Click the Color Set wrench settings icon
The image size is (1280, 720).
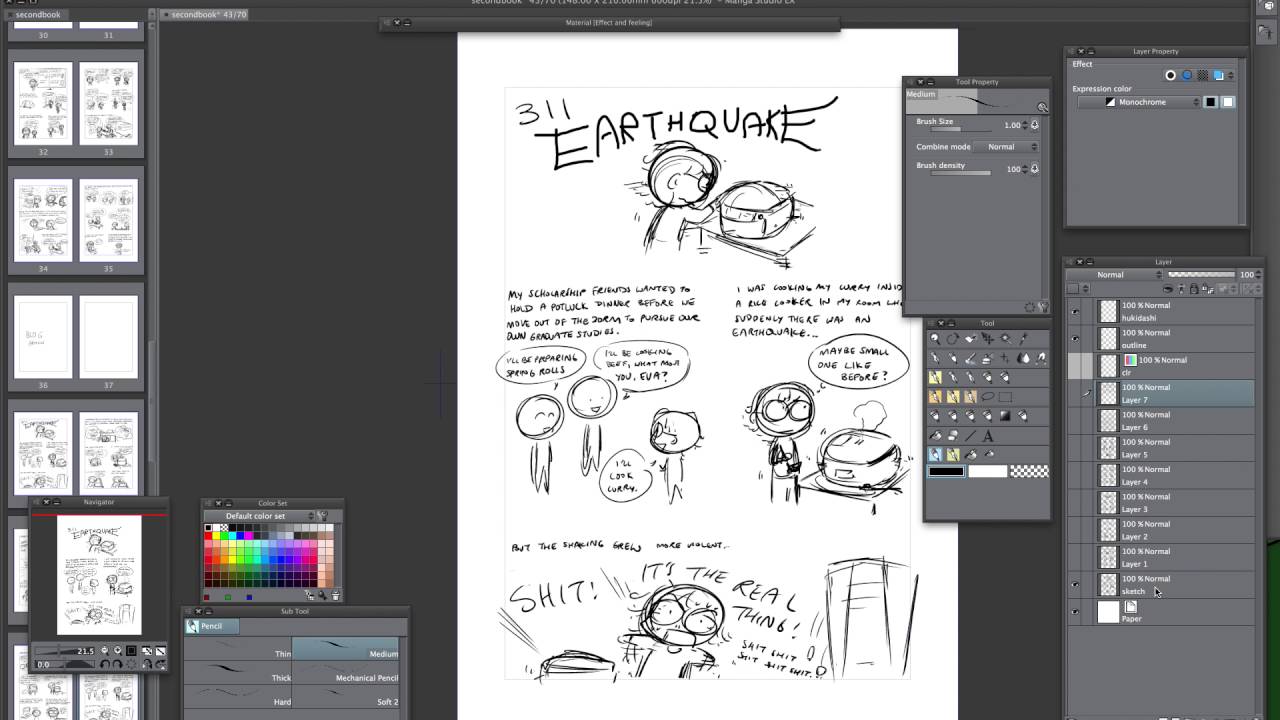(322, 516)
